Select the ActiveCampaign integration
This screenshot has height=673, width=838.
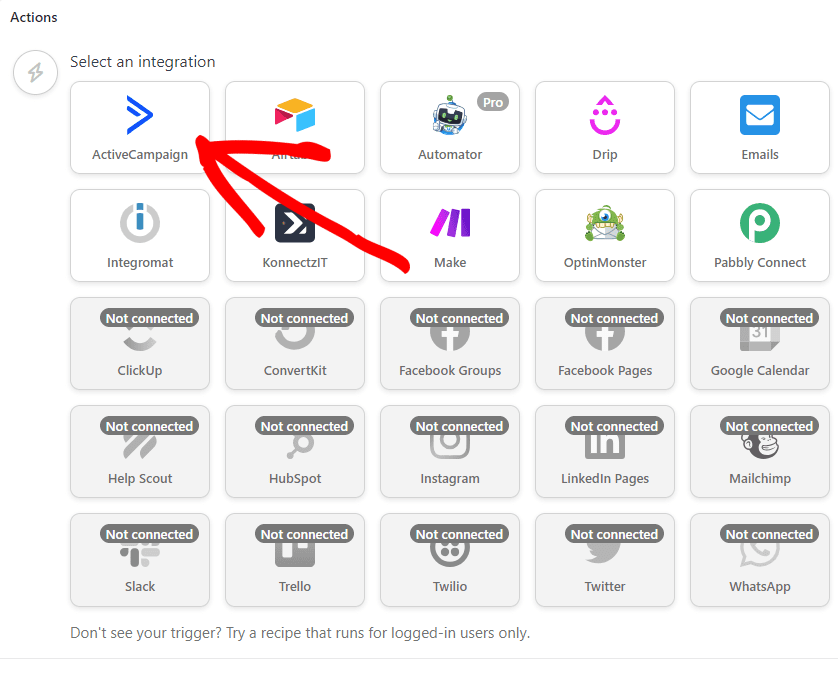[140, 127]
